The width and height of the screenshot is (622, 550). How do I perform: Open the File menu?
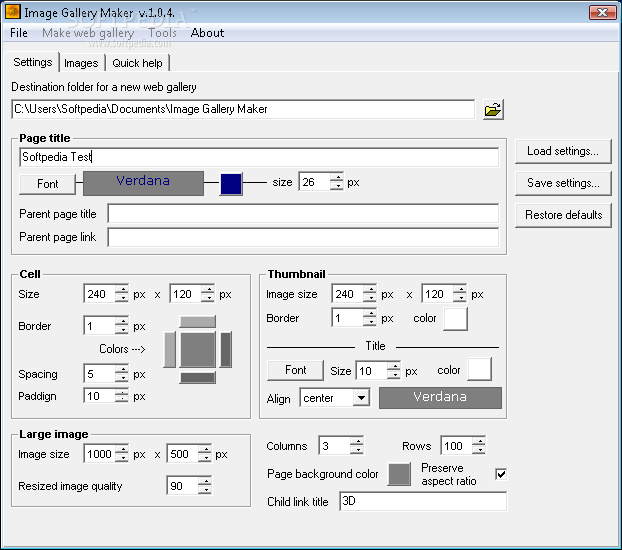pyautogui.click(x=19, y=33)
